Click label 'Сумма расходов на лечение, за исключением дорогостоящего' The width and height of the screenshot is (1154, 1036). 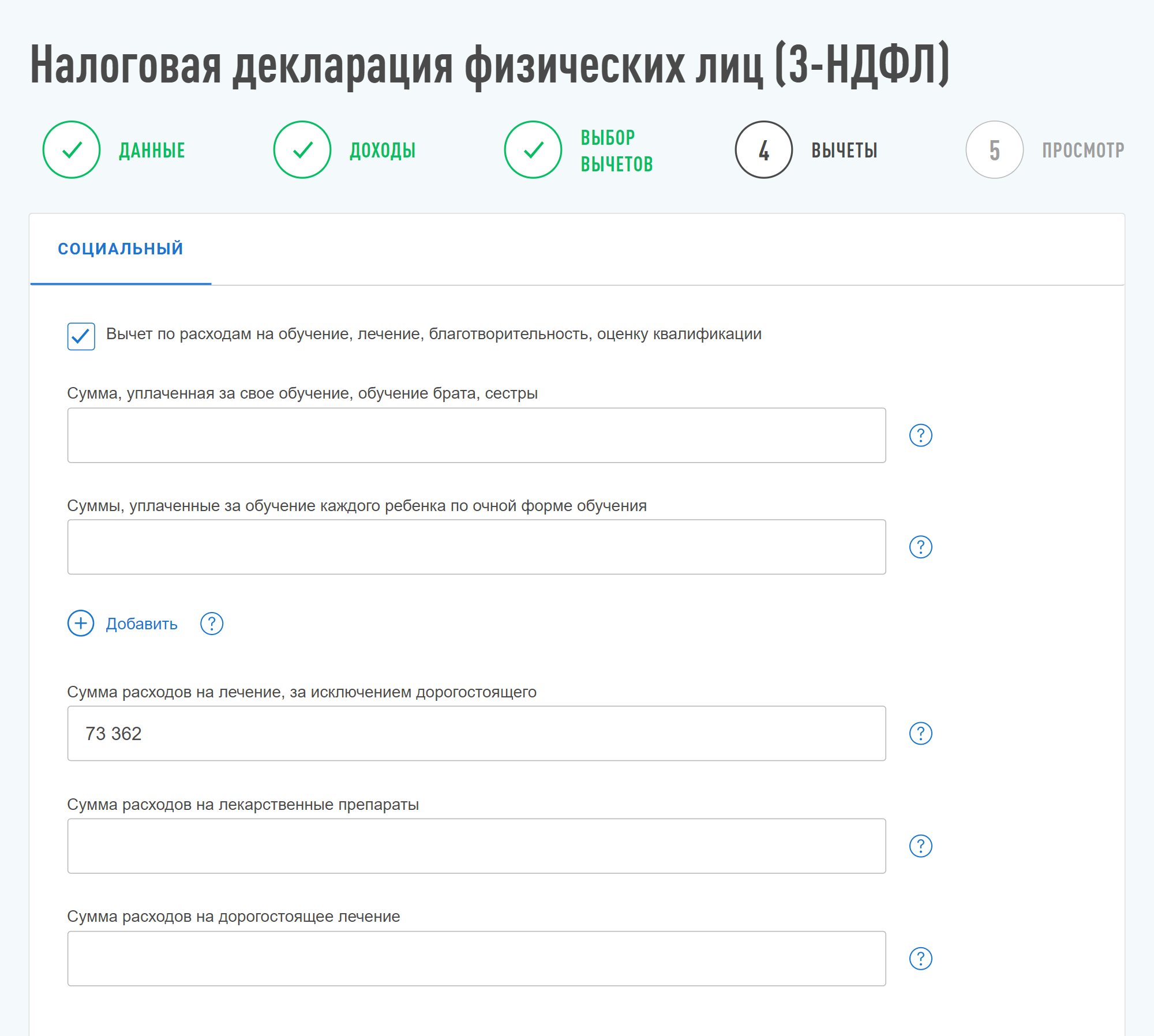tap(302, 692)
